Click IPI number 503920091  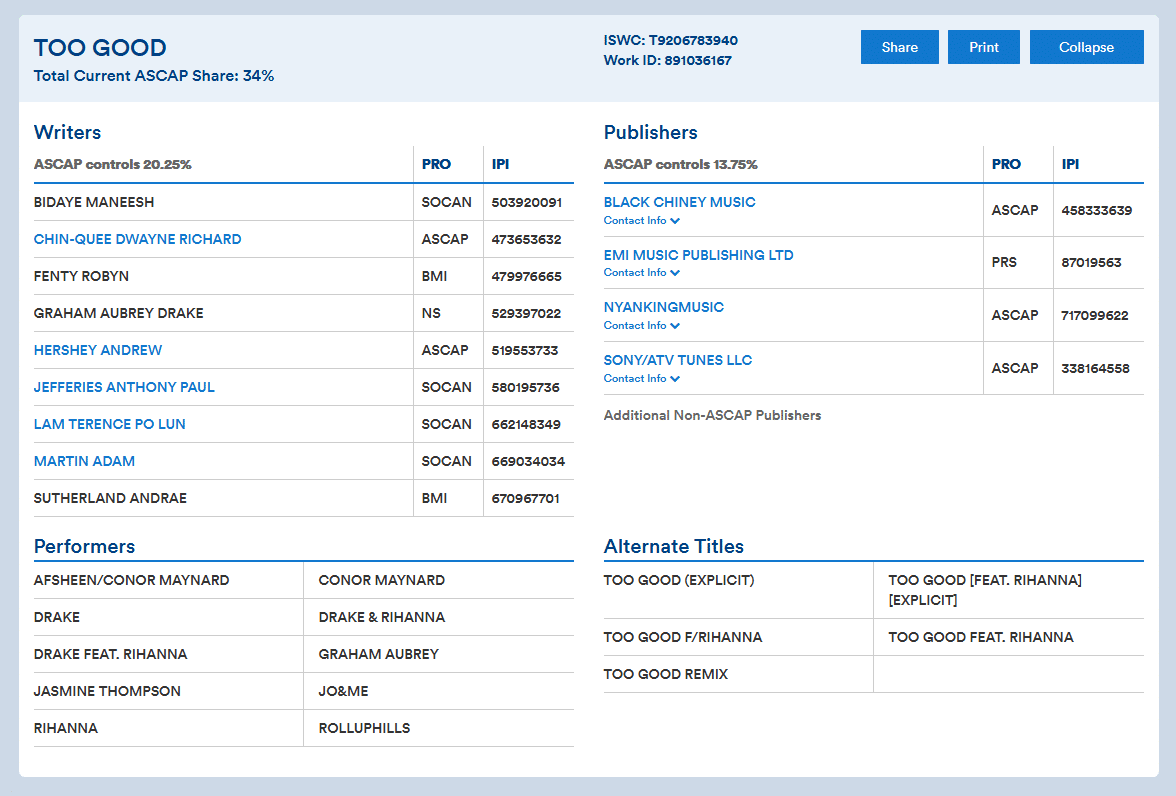pos(526,203)
